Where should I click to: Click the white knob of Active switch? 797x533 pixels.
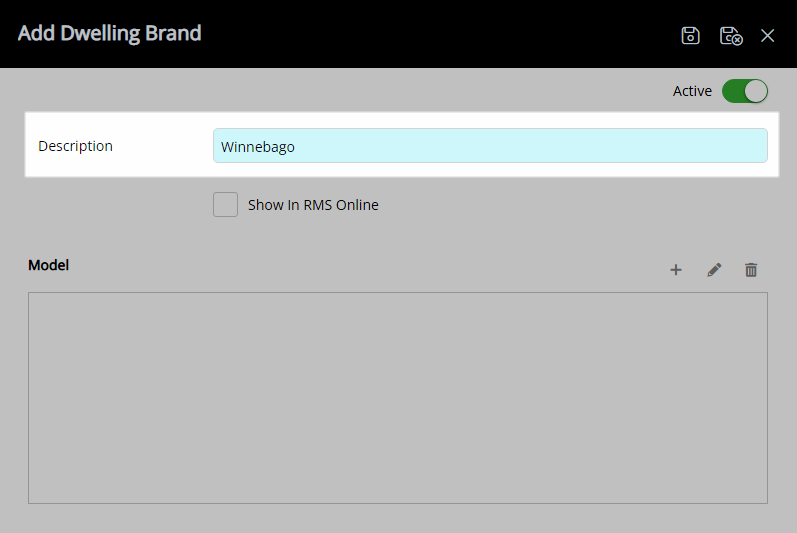[756, 91]
